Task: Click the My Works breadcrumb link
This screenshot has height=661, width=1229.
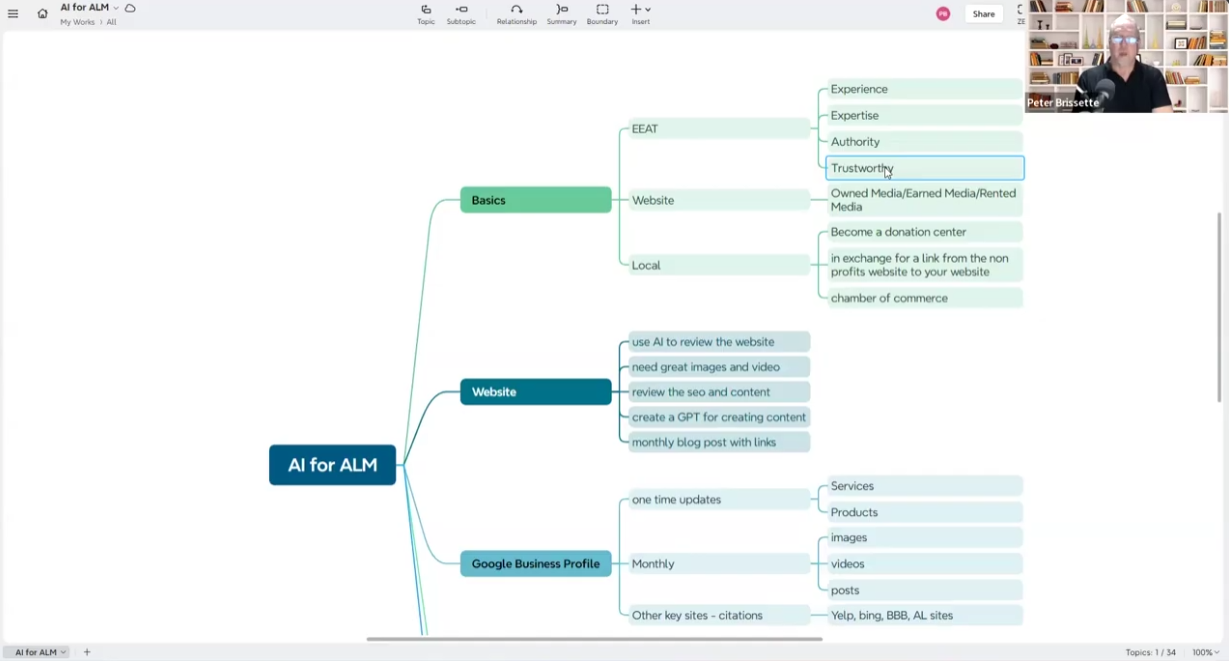Action: pyautogui.click(x=77, y=22)
